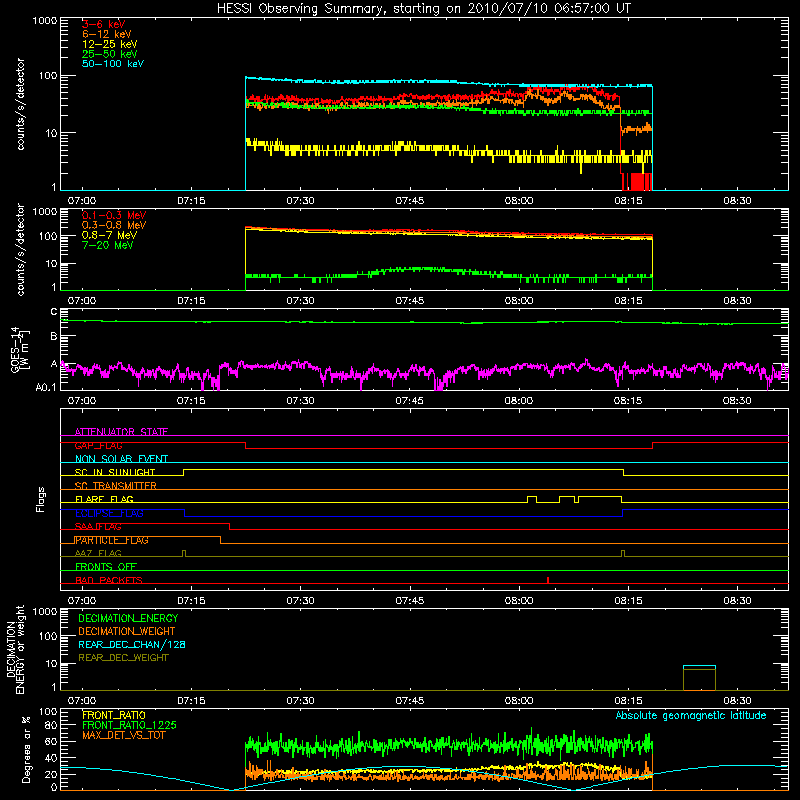Click the Degrees or % axis title

coord(26,750)
